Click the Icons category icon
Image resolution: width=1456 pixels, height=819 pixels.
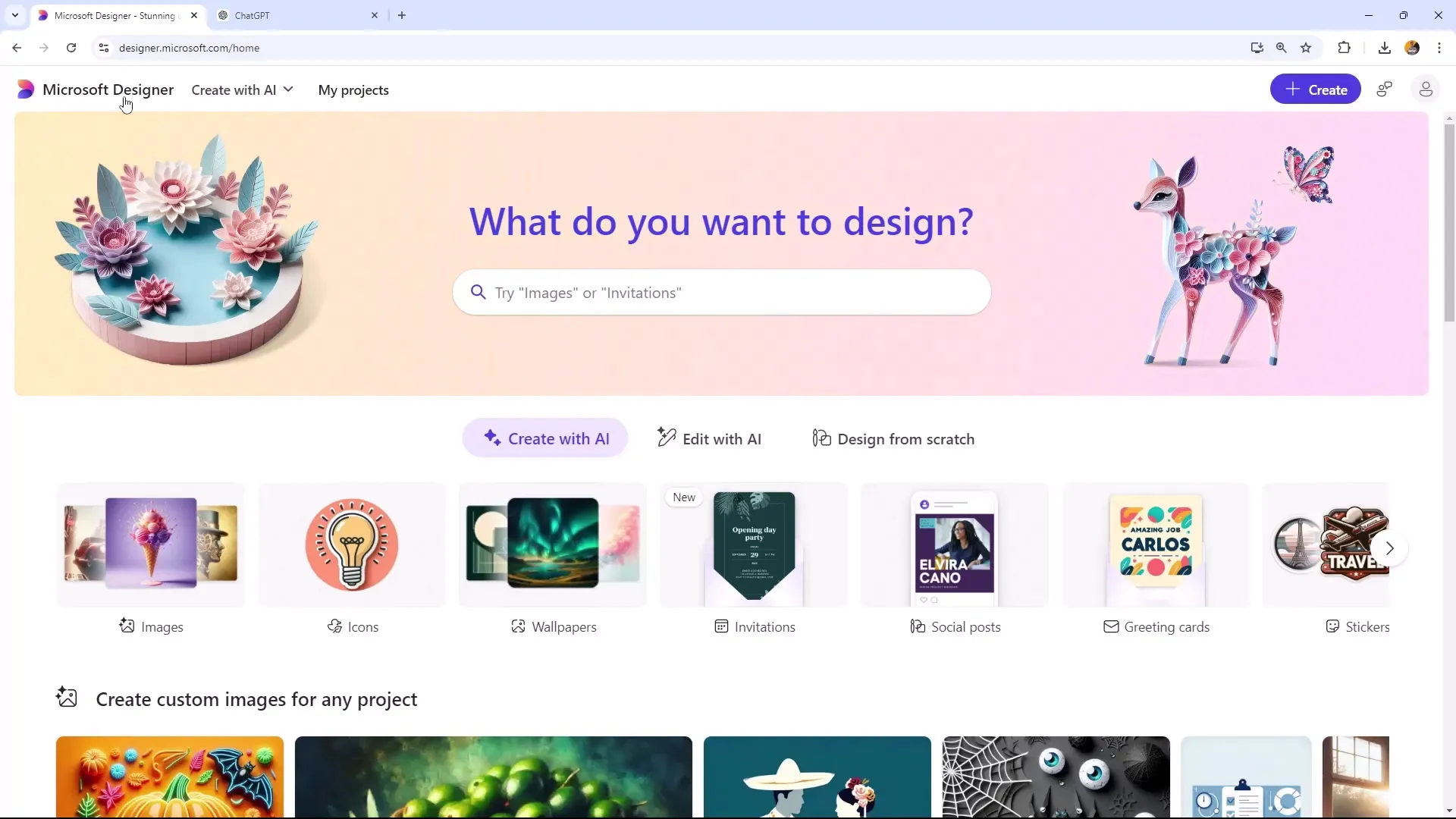pyautogui.click(x=352, y=543)
